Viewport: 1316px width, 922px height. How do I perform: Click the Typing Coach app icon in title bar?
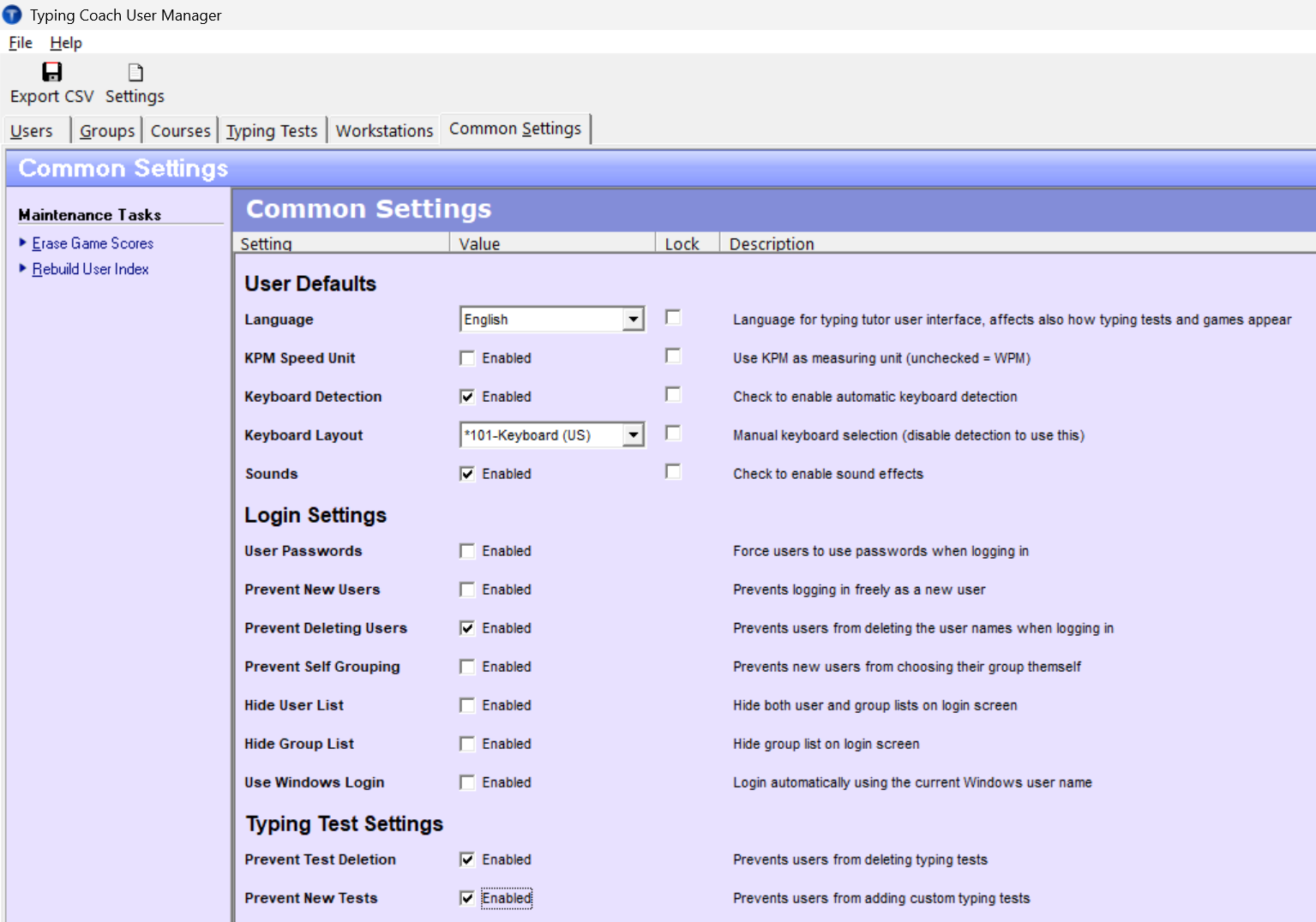point(12,15)
